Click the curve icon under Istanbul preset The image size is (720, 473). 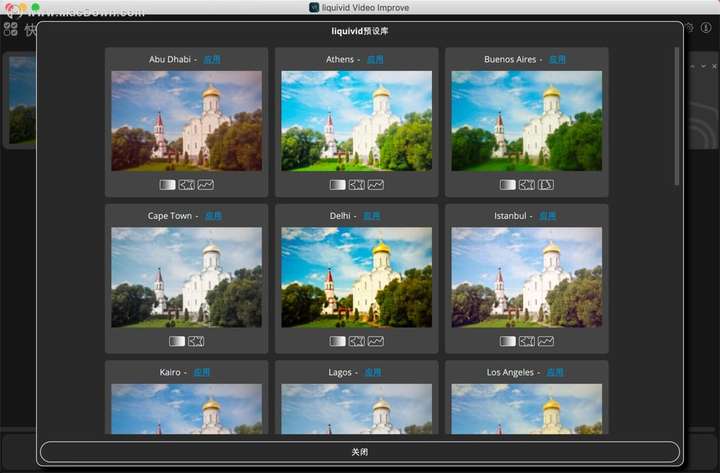(x=546, y=341)
